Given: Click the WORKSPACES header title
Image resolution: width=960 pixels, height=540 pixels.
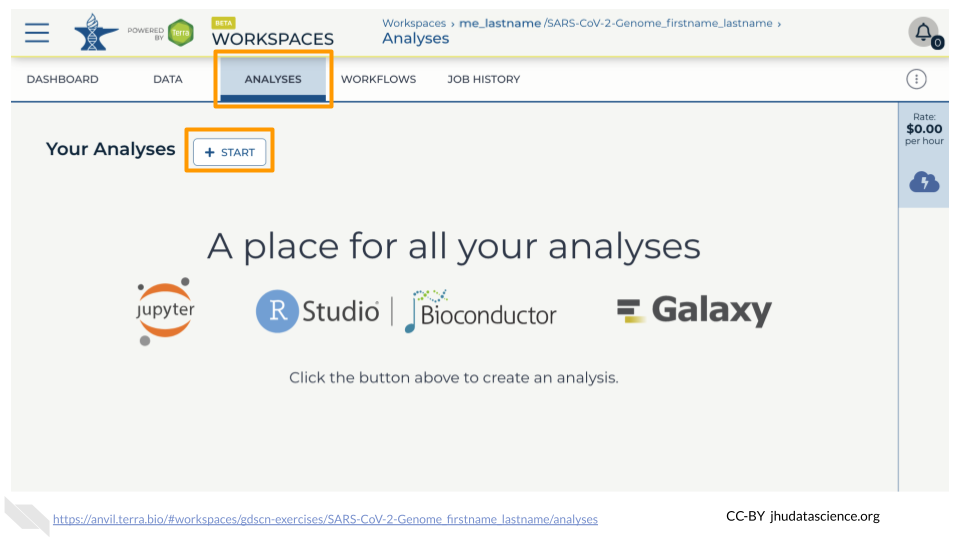Looking at the screenshot, I should click(x=273, y=39).
